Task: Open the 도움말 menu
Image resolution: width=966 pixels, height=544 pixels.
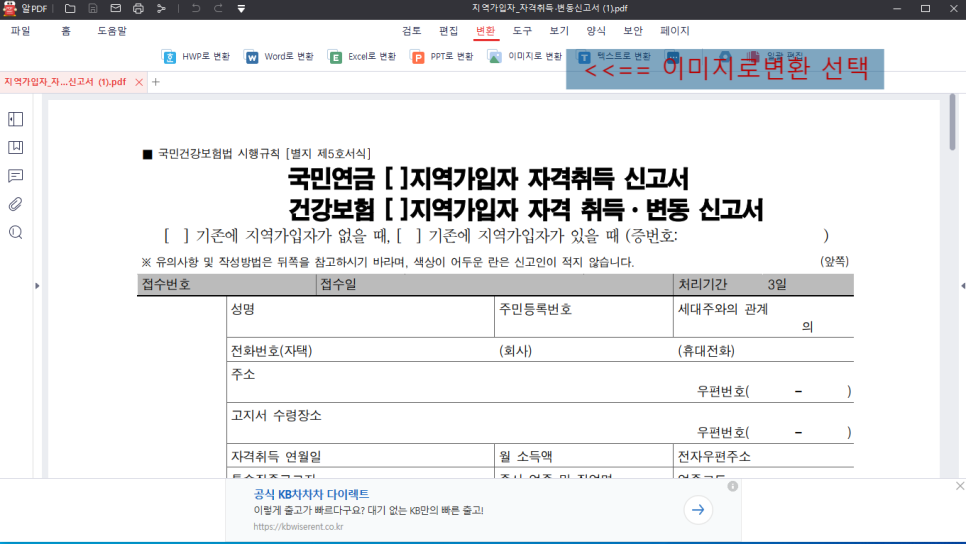Action: click(112, 31)
